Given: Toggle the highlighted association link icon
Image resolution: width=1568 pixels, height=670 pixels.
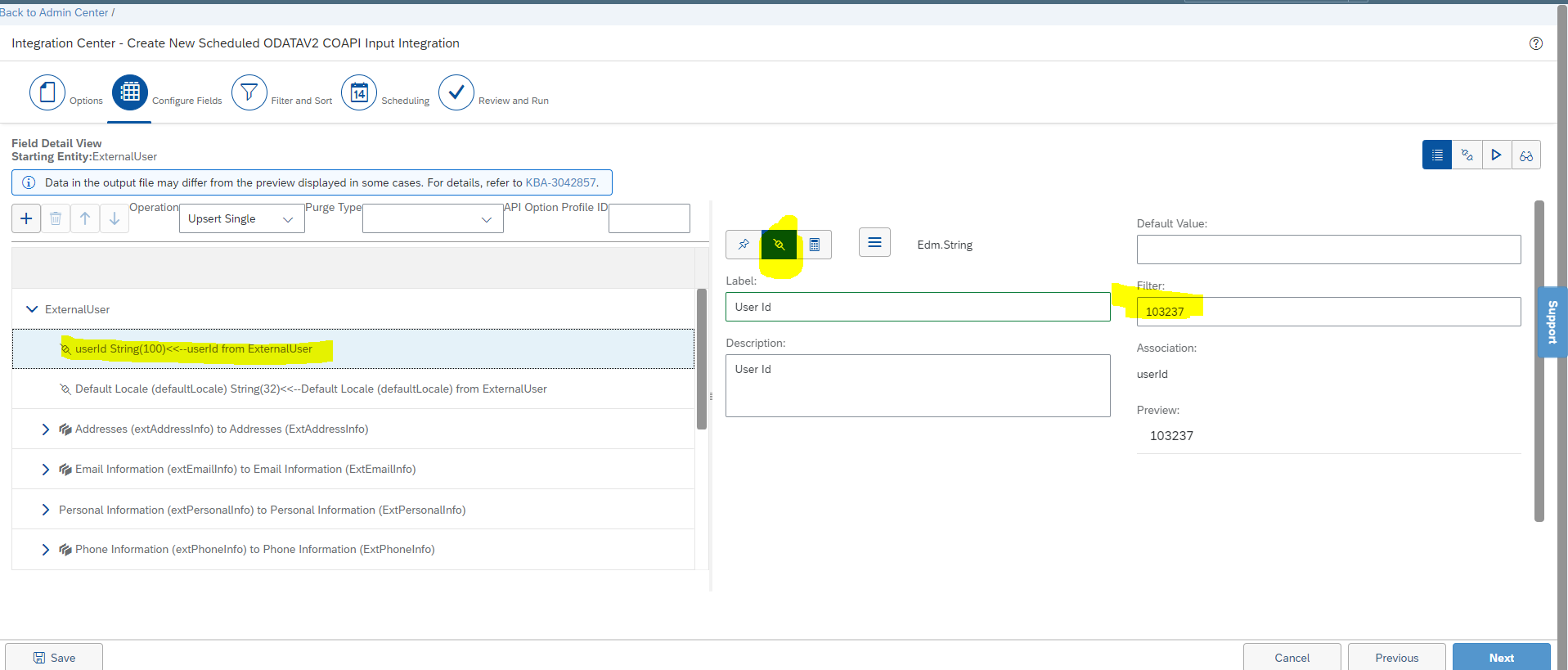Looking at the screenshot, I should point(779,245).
